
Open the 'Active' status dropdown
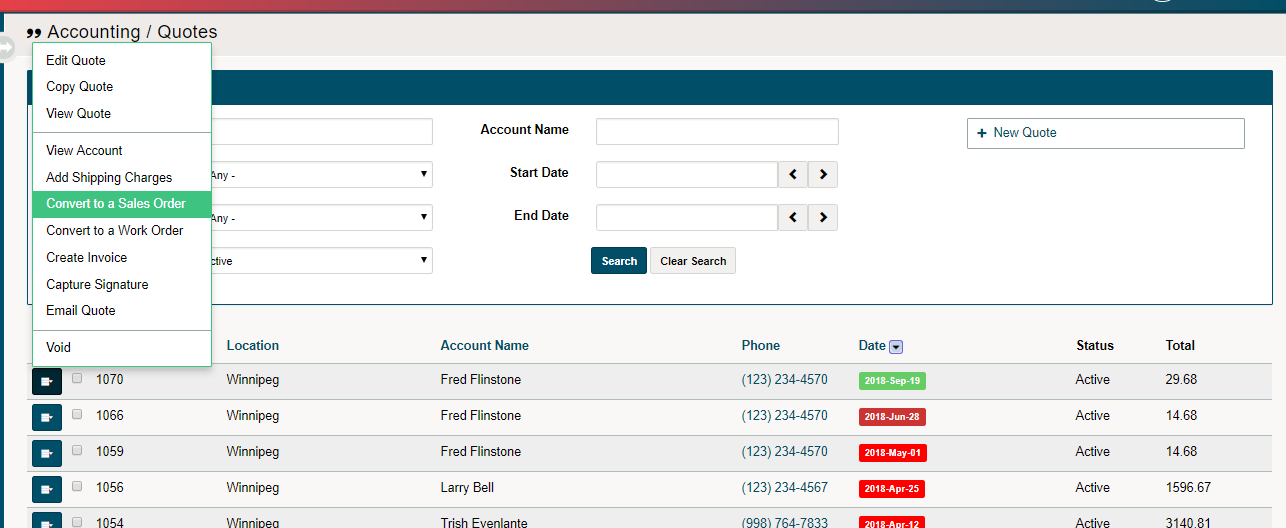[x=322, y=261]
